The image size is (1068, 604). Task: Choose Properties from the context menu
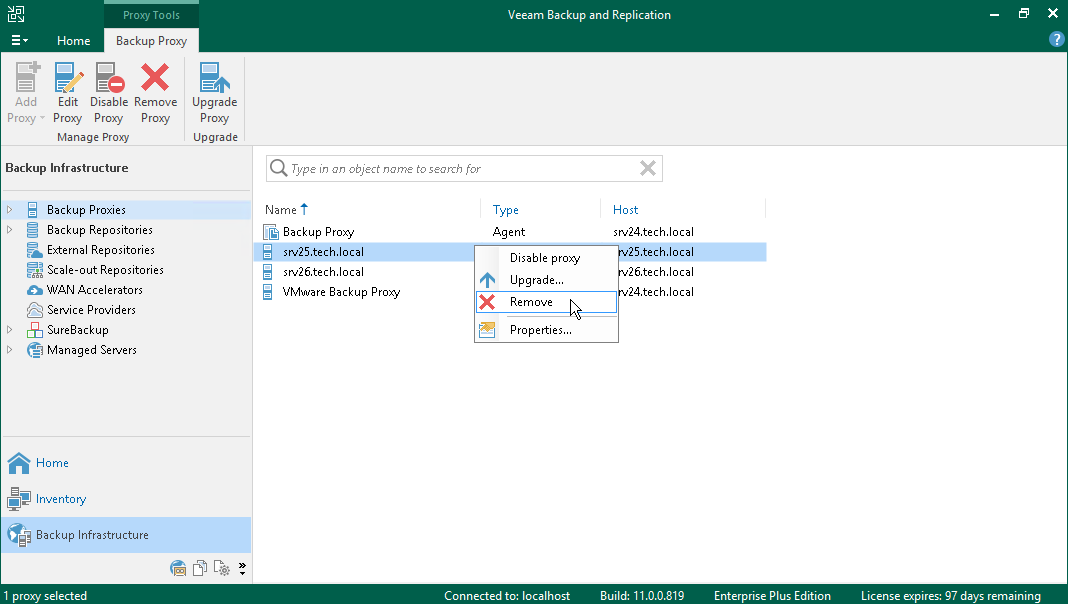(540, 330)
